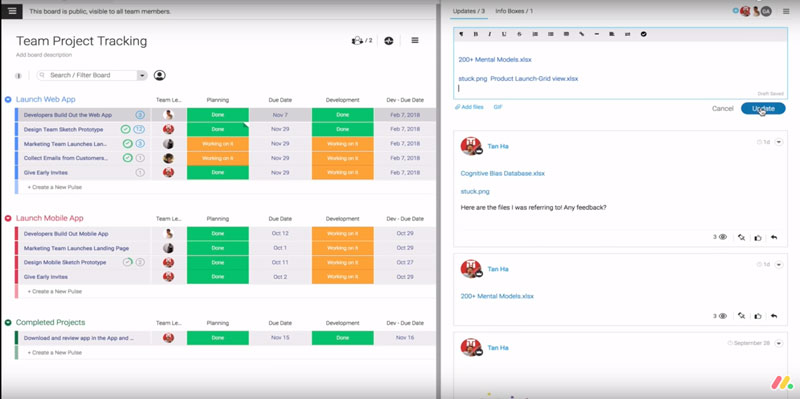800x399 pixels.
Task: Like Tan Ha's Cognitive Bias Database post
Action: point(758,238)
